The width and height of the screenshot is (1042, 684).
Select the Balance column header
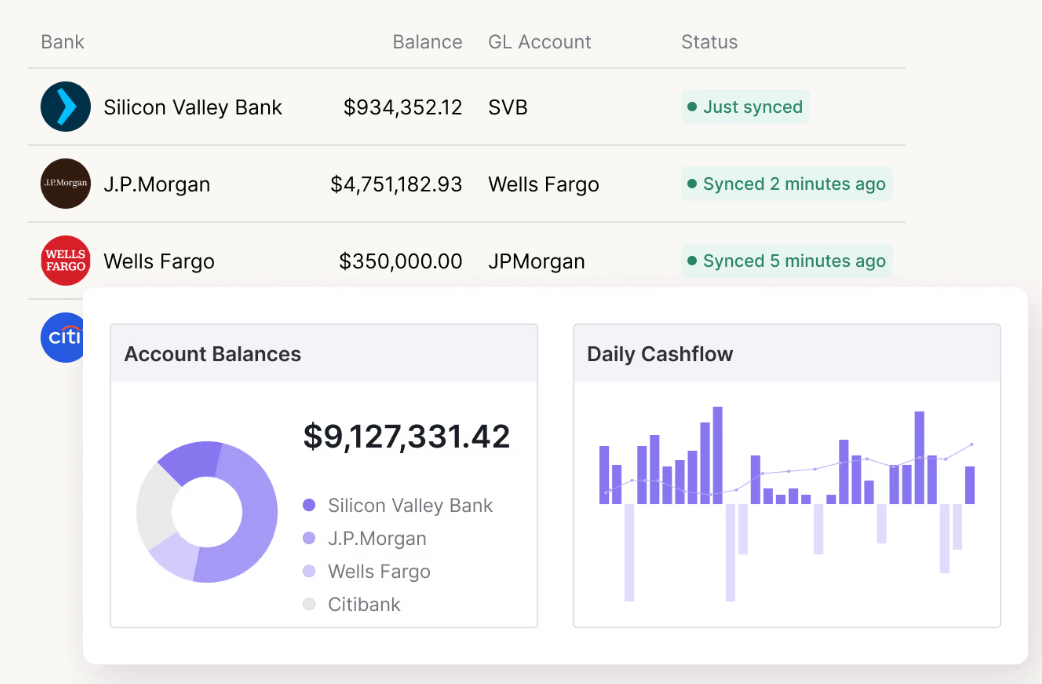427,42
